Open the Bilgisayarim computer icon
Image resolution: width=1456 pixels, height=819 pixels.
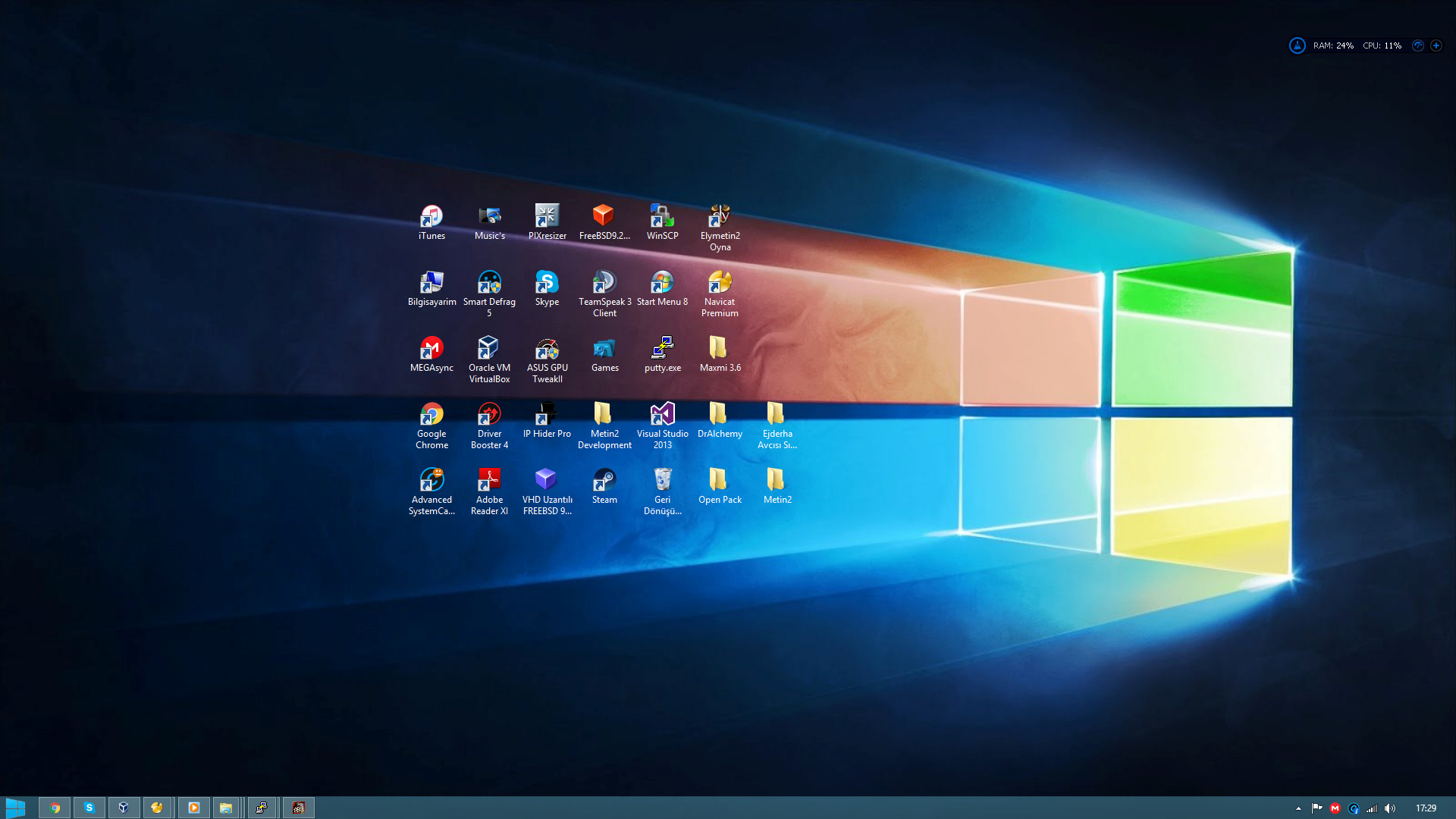click(431, 288)
